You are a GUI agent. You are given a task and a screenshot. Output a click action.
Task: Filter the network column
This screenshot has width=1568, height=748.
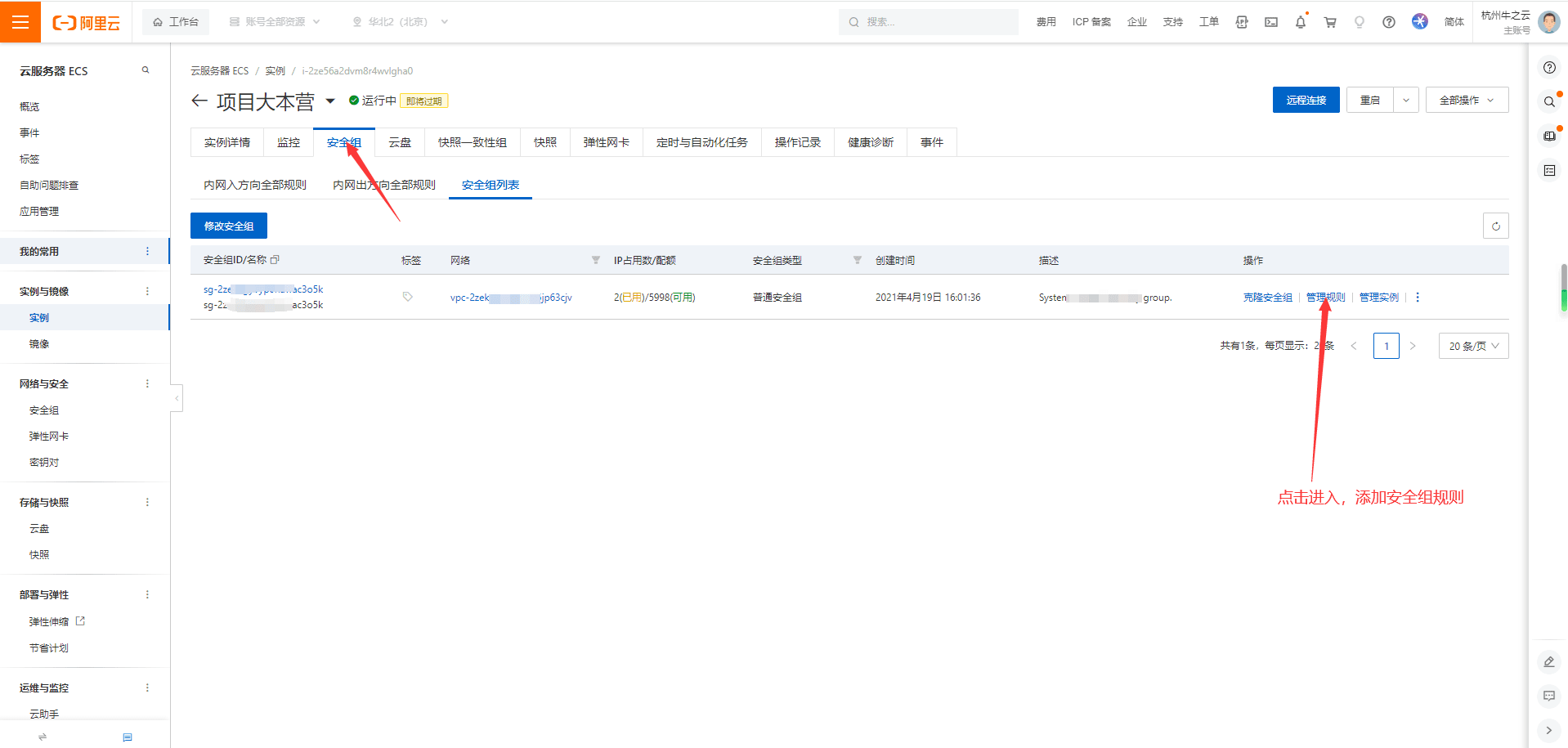595,260
